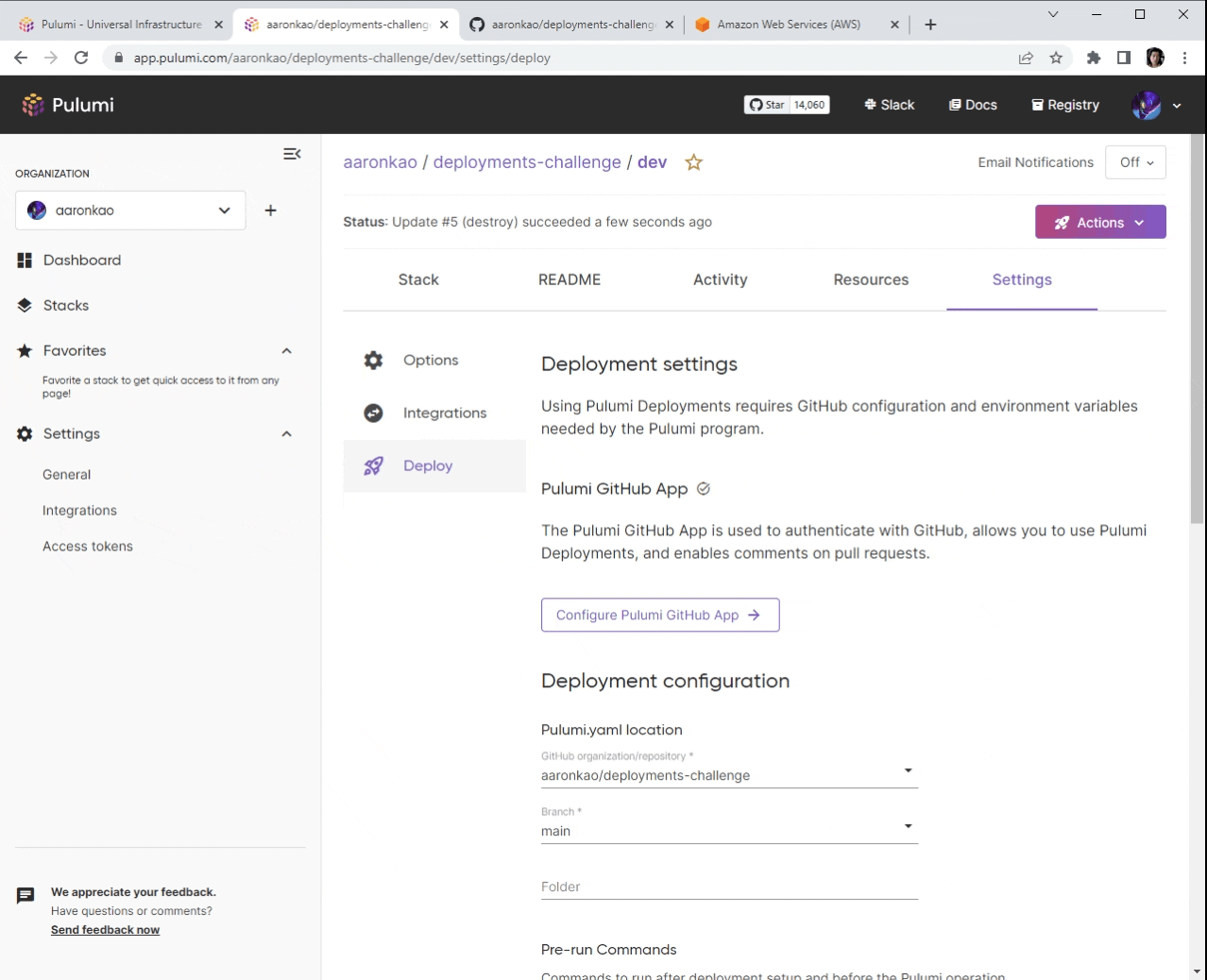The width and height of the screenshot is (1207, 980).
Task: Open Docs link in header
Action: (973, 105)
